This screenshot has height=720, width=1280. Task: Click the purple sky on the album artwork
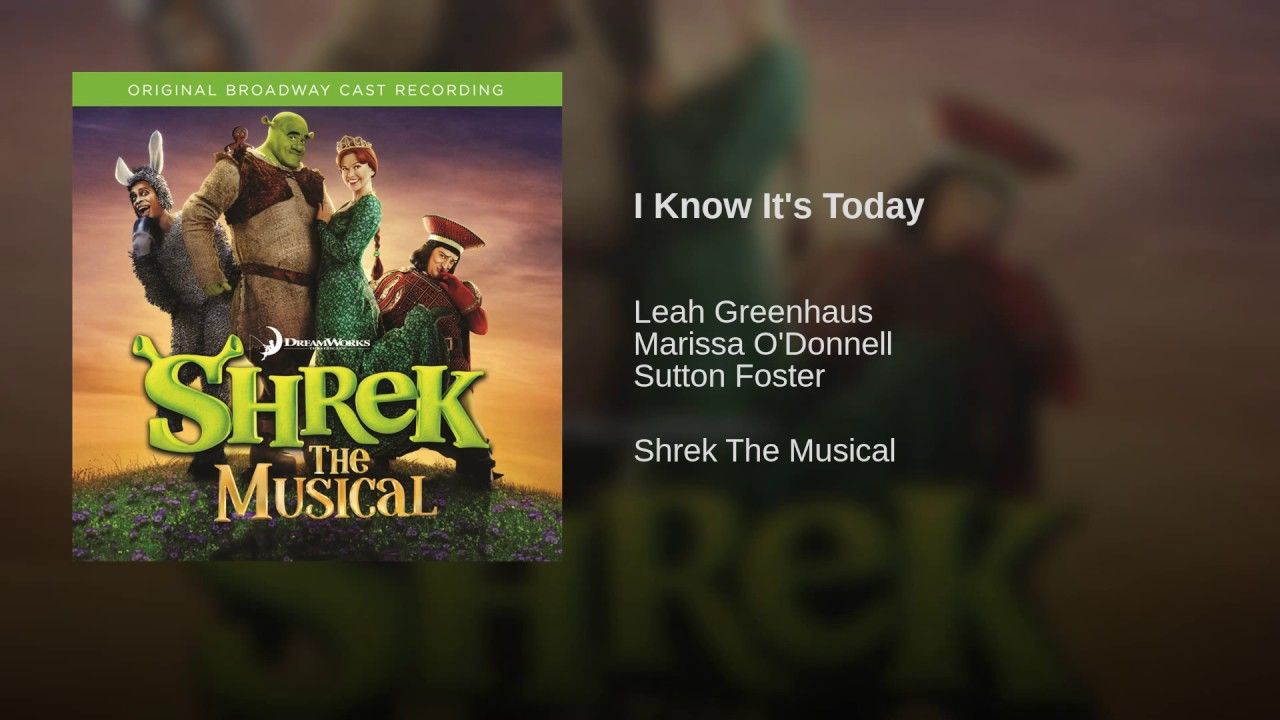[x=480, y=150]
